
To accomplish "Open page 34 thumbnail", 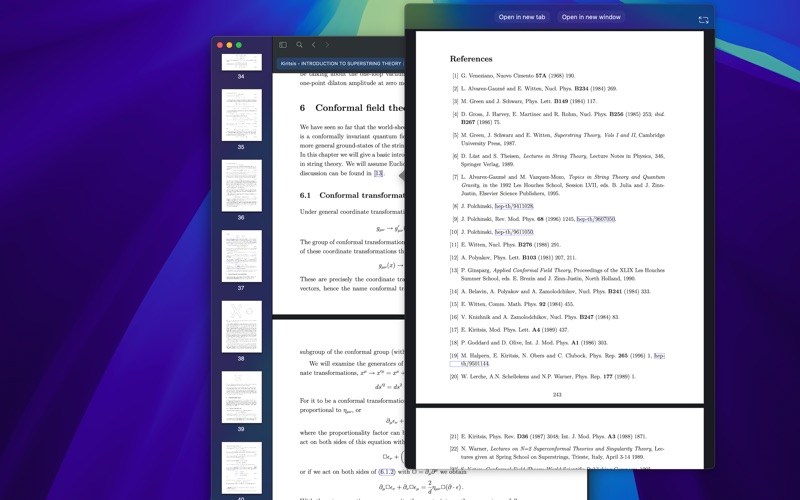I will 241,62.
